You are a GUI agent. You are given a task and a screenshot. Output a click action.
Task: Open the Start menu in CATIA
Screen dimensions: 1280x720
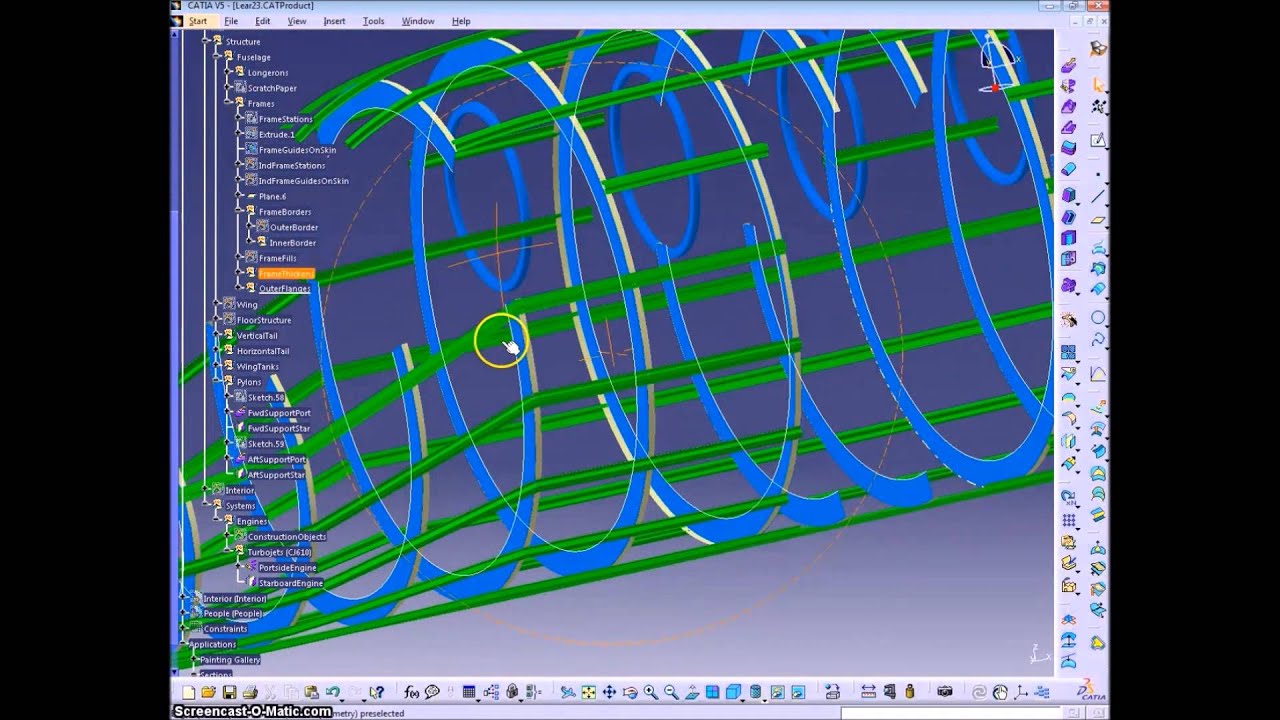coord(198,21)
